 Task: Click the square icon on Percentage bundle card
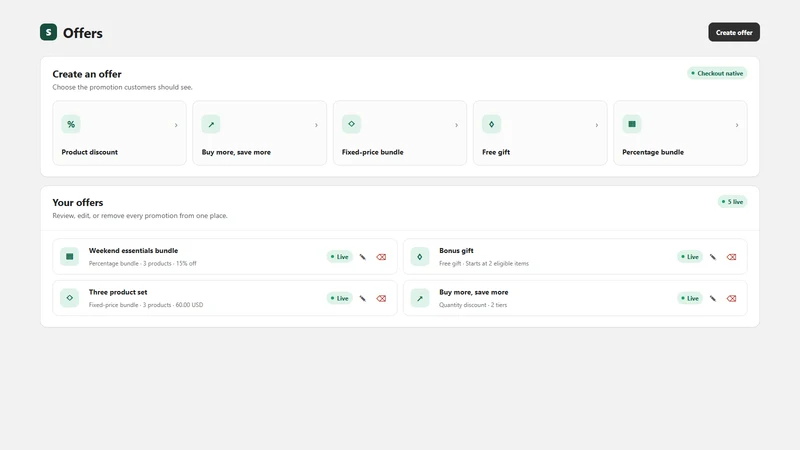632,124
